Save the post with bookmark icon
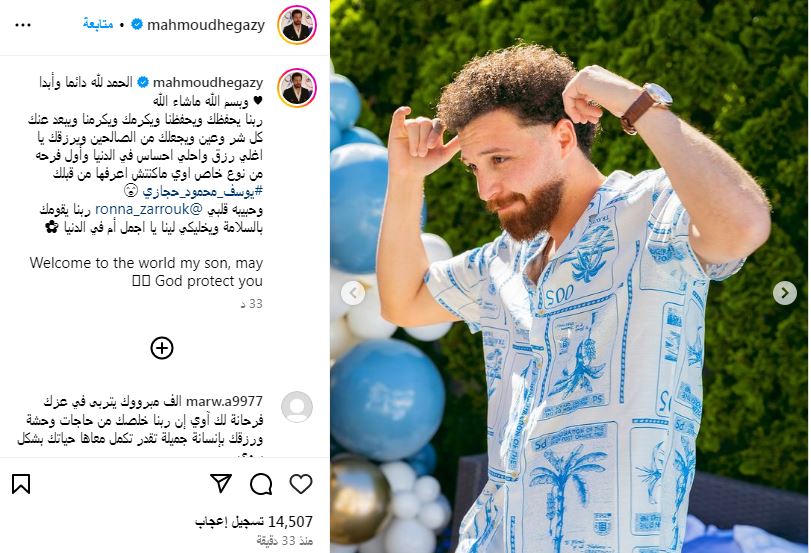The height and width of the screenshot is (553, 811). 21,484
